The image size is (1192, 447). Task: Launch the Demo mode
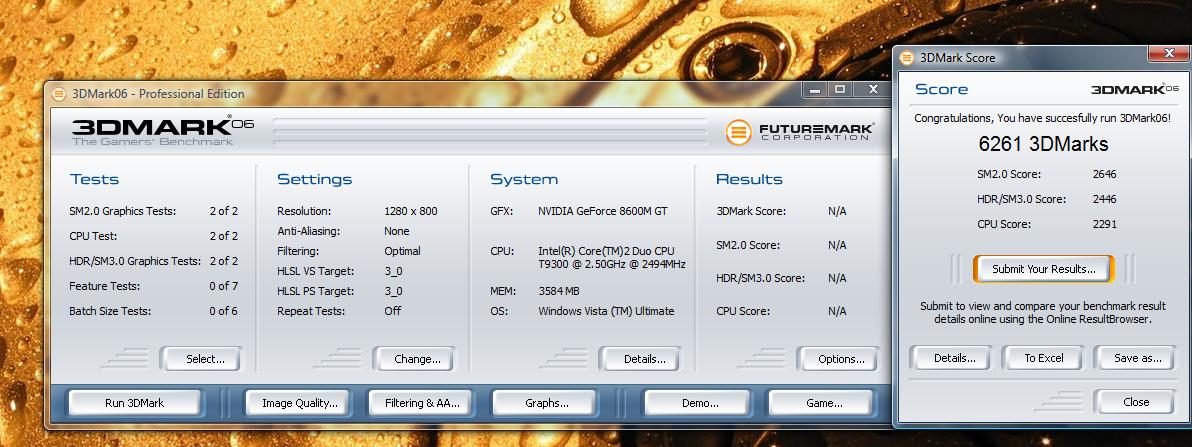[700, 403]
